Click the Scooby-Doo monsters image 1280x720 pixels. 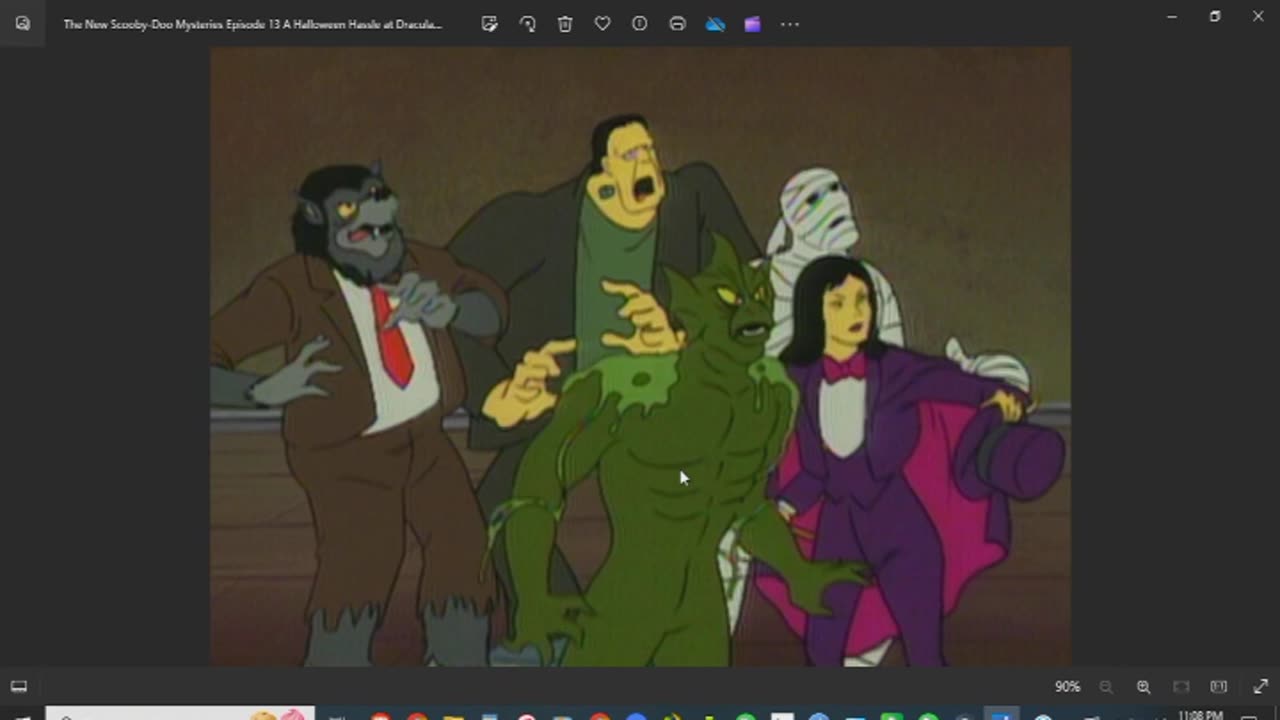click(640, 356)
